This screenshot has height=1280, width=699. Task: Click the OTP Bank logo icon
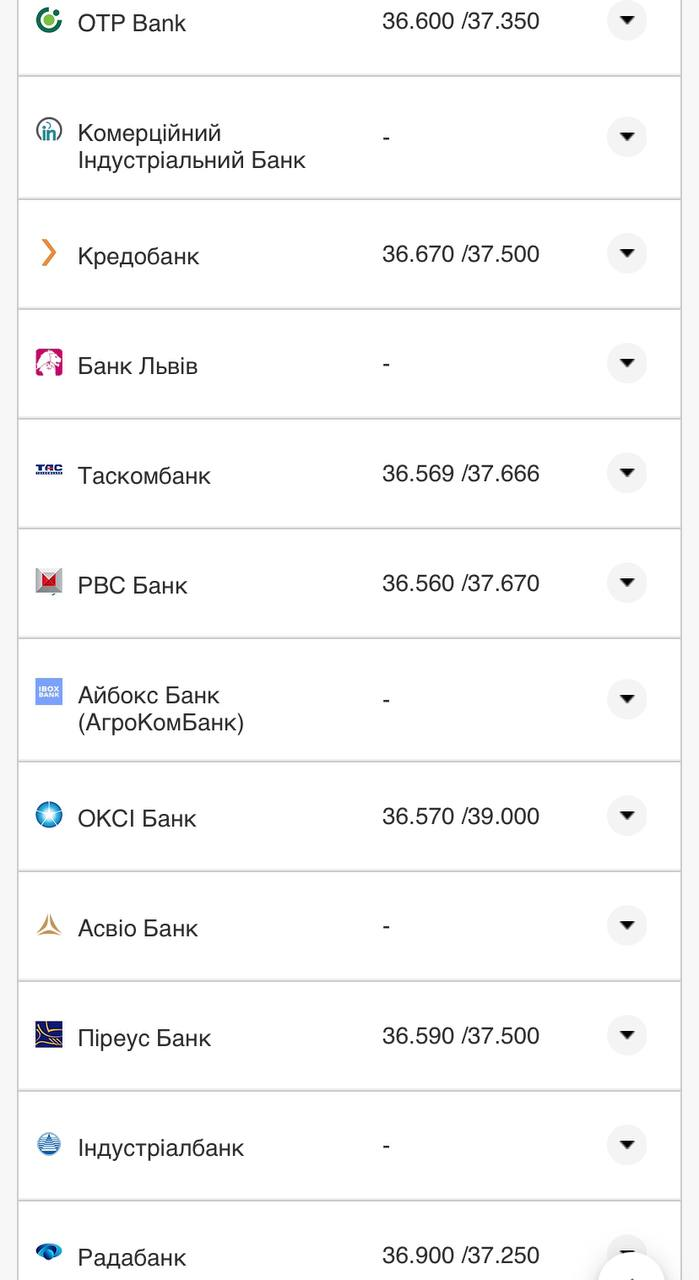point(49,20)
